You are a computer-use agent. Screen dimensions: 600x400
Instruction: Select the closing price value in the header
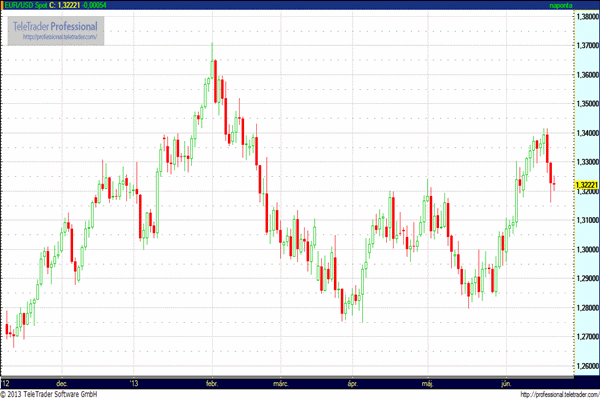(x=68, y=6)
